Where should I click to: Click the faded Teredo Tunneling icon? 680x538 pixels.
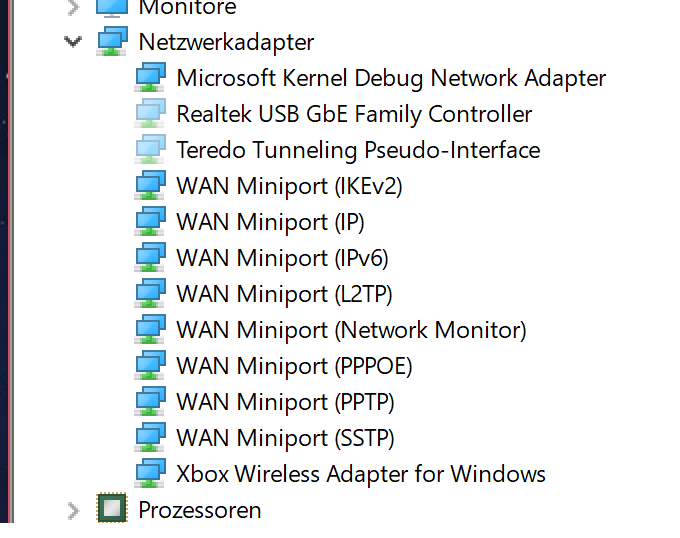click(150, 149)
